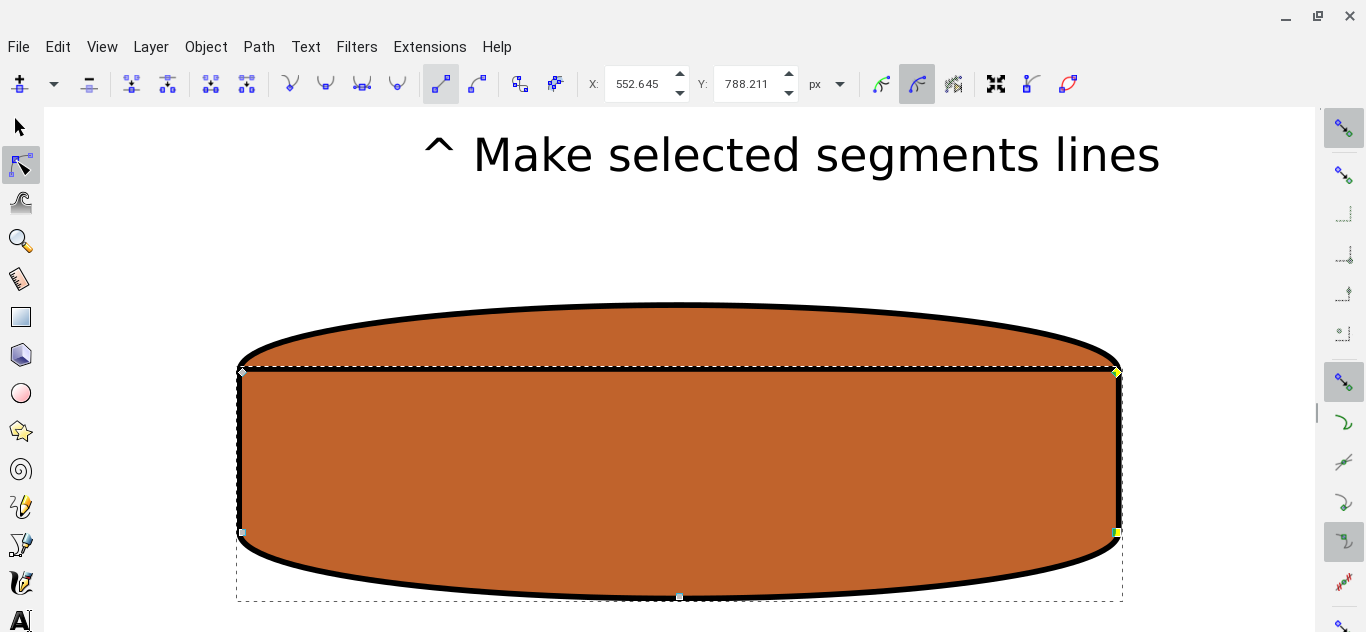Toggle Snap to path intersections
Screen dimensions: 1366x632
tap(1344, 462)
